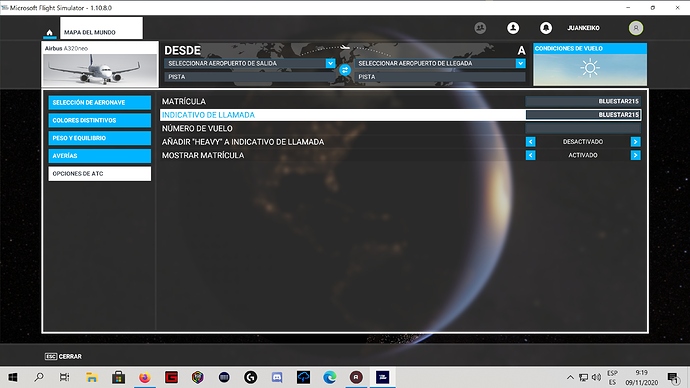
Task: Click the ACTIVADO value text
Action: pyautogui.click(x=583, y=155)
